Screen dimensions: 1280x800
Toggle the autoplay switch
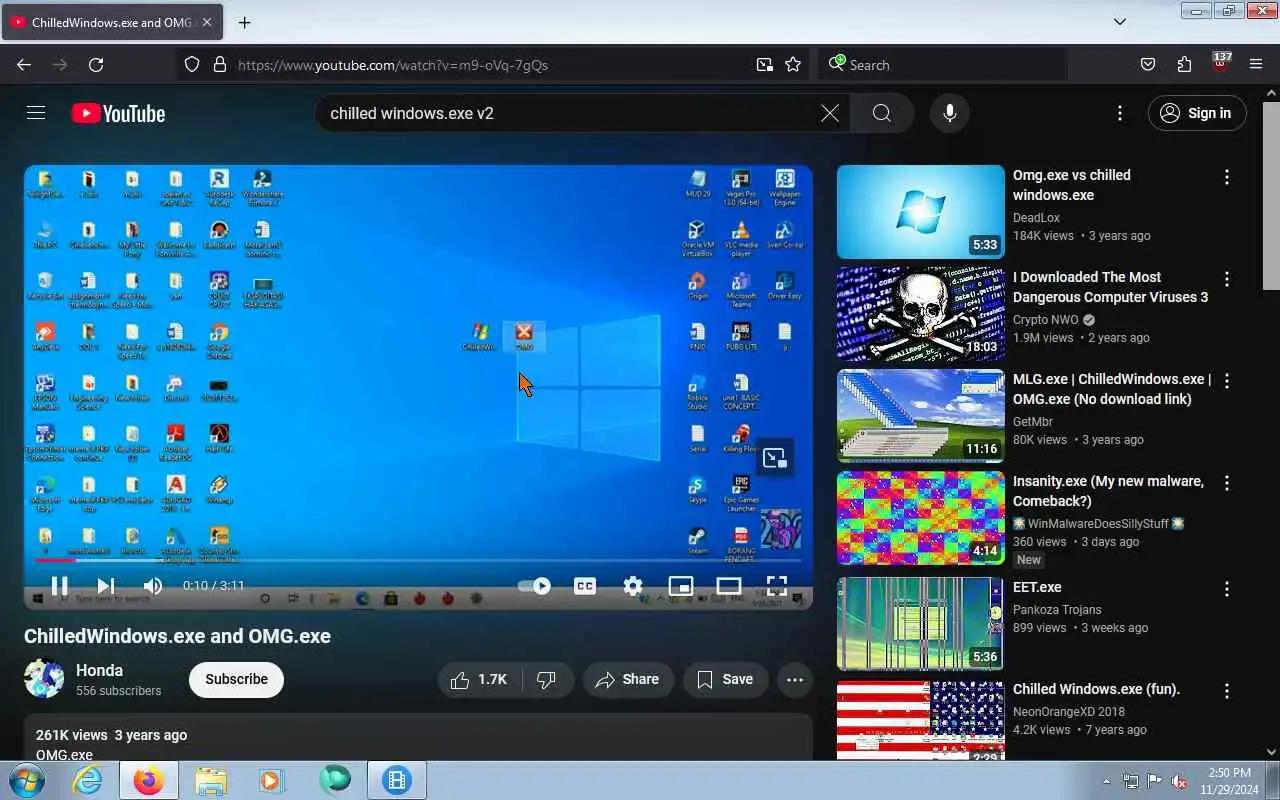pos(534,586)
